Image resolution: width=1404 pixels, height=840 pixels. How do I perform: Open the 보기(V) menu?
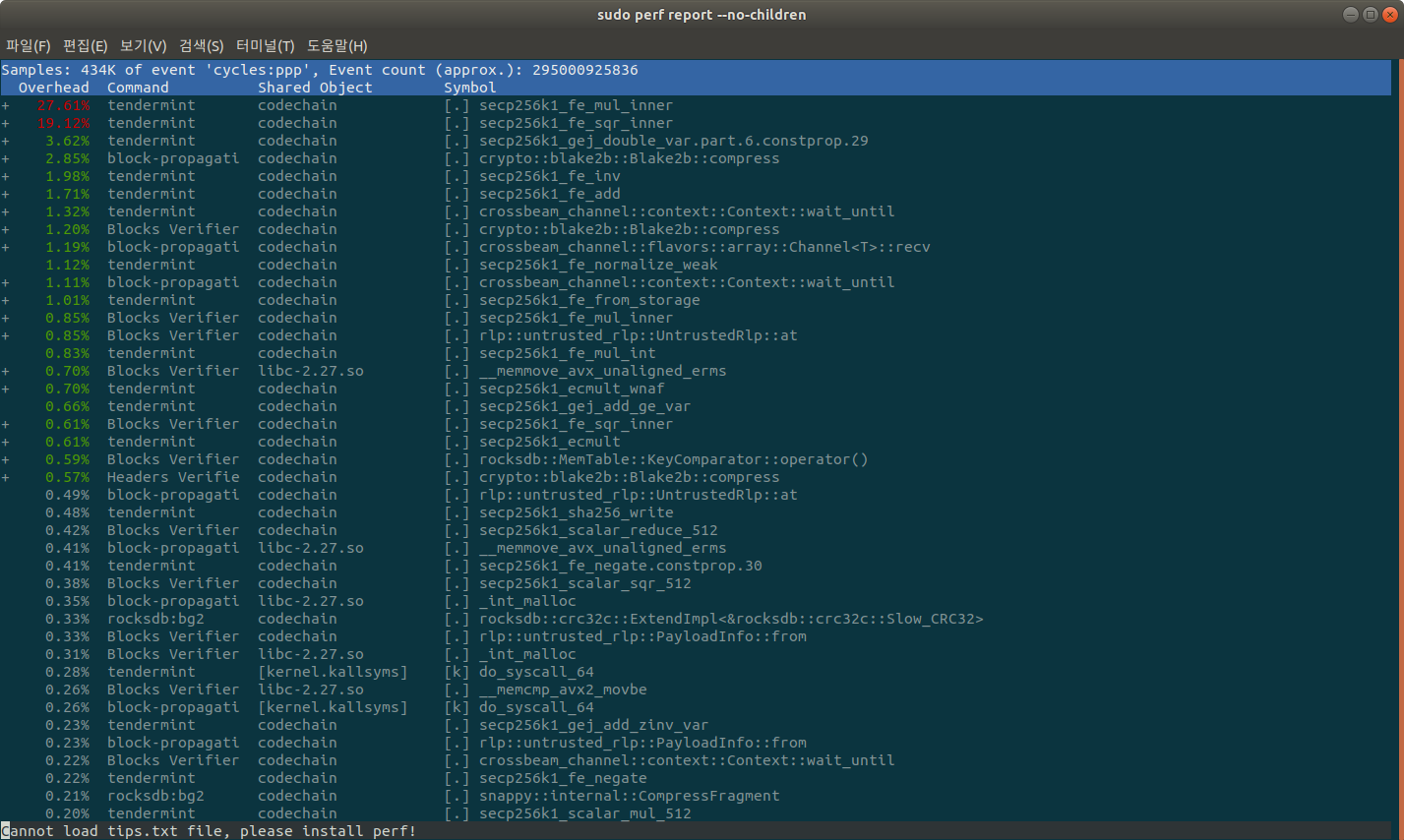pos(141,45)
